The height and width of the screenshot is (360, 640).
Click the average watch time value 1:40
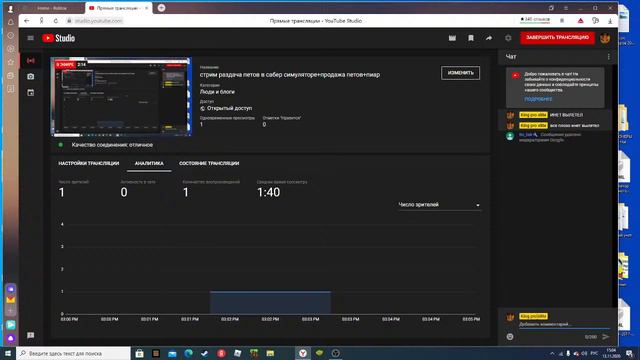[x=269, y=192]
